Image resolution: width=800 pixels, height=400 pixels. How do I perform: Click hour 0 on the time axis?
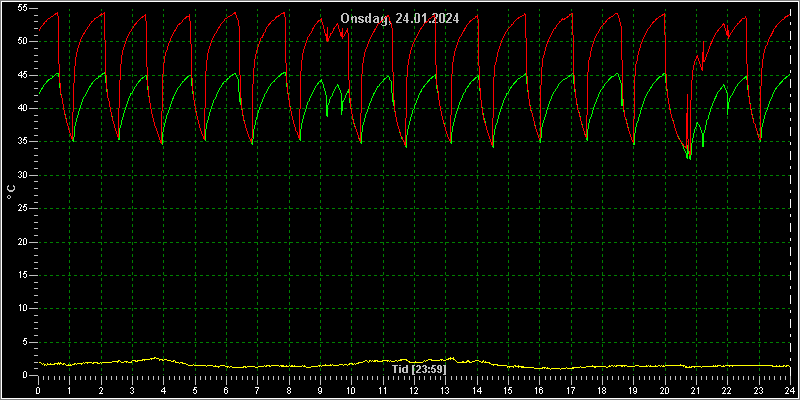click(x=38, y=390)
